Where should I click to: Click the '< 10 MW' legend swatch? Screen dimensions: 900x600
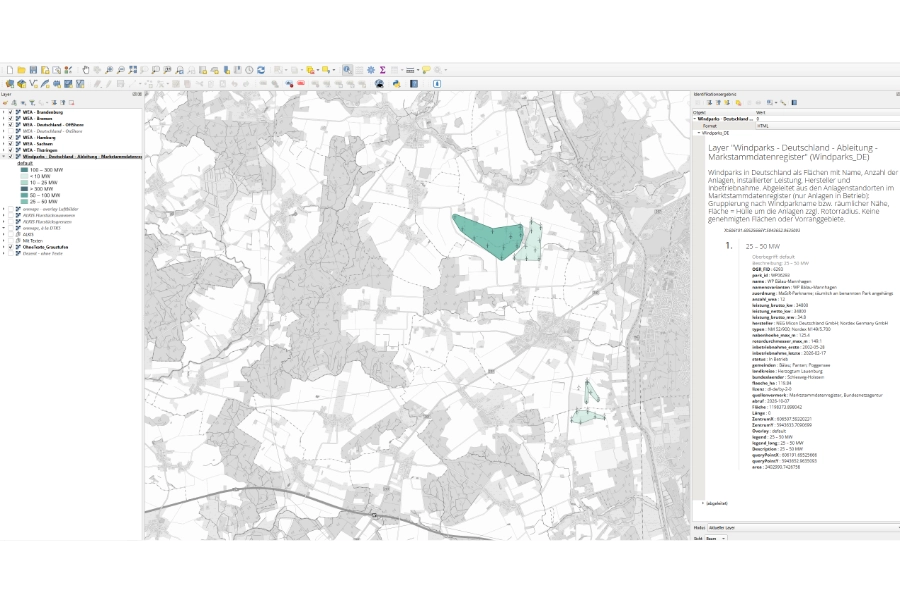(x=24, y=176)
